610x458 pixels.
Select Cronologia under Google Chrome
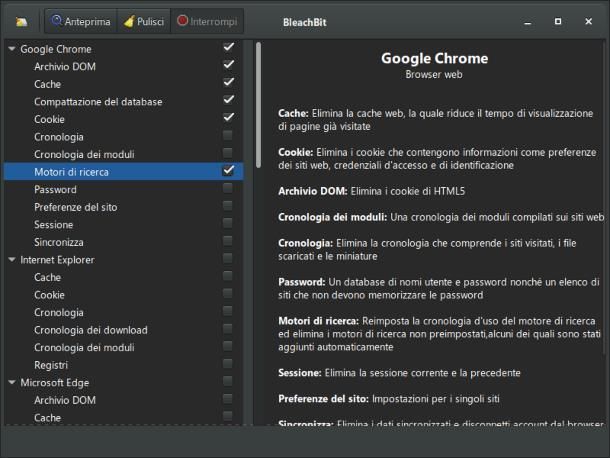124,137
